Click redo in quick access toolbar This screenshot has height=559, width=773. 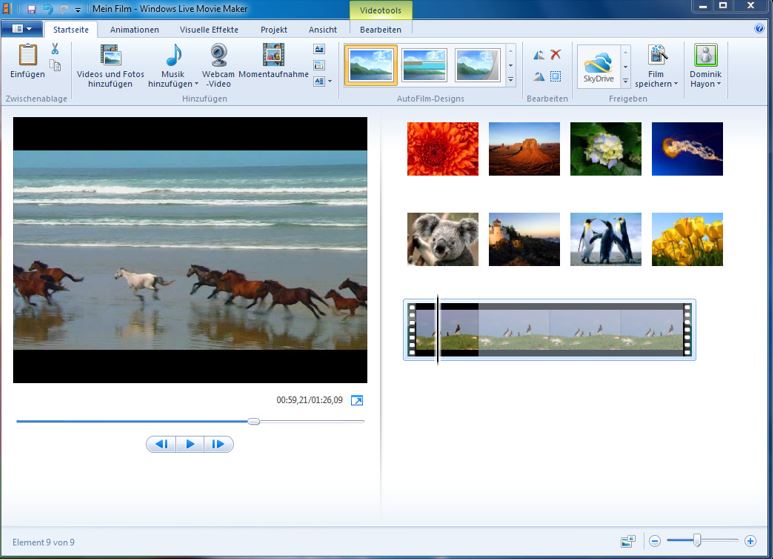point(64,9)
